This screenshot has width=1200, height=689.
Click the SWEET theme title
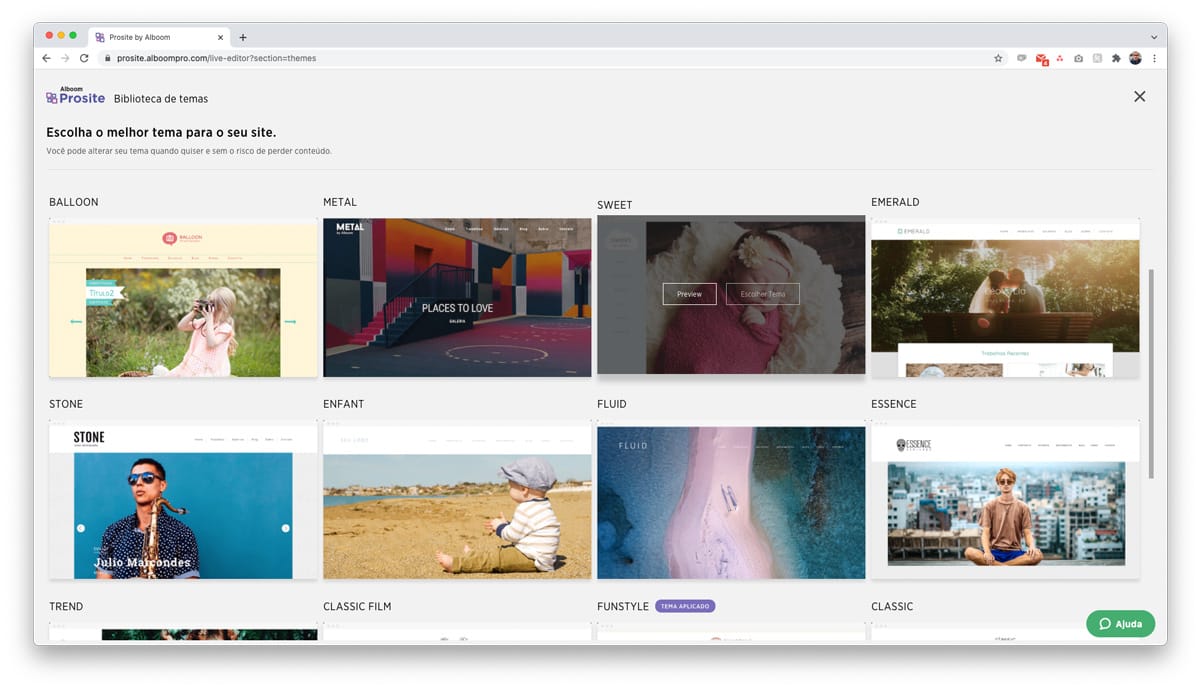pos(615,205)
